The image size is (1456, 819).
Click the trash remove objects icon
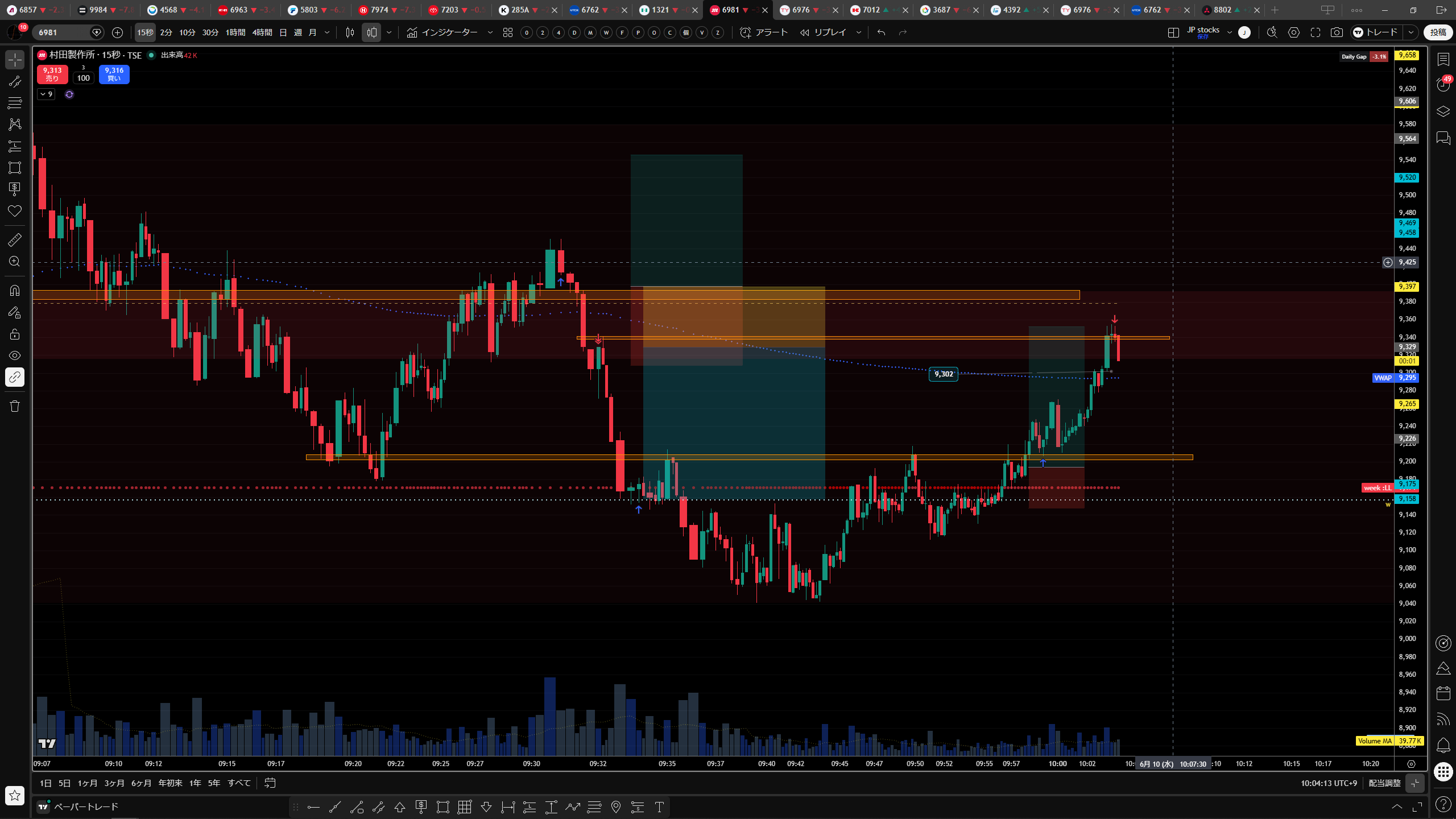15,406
